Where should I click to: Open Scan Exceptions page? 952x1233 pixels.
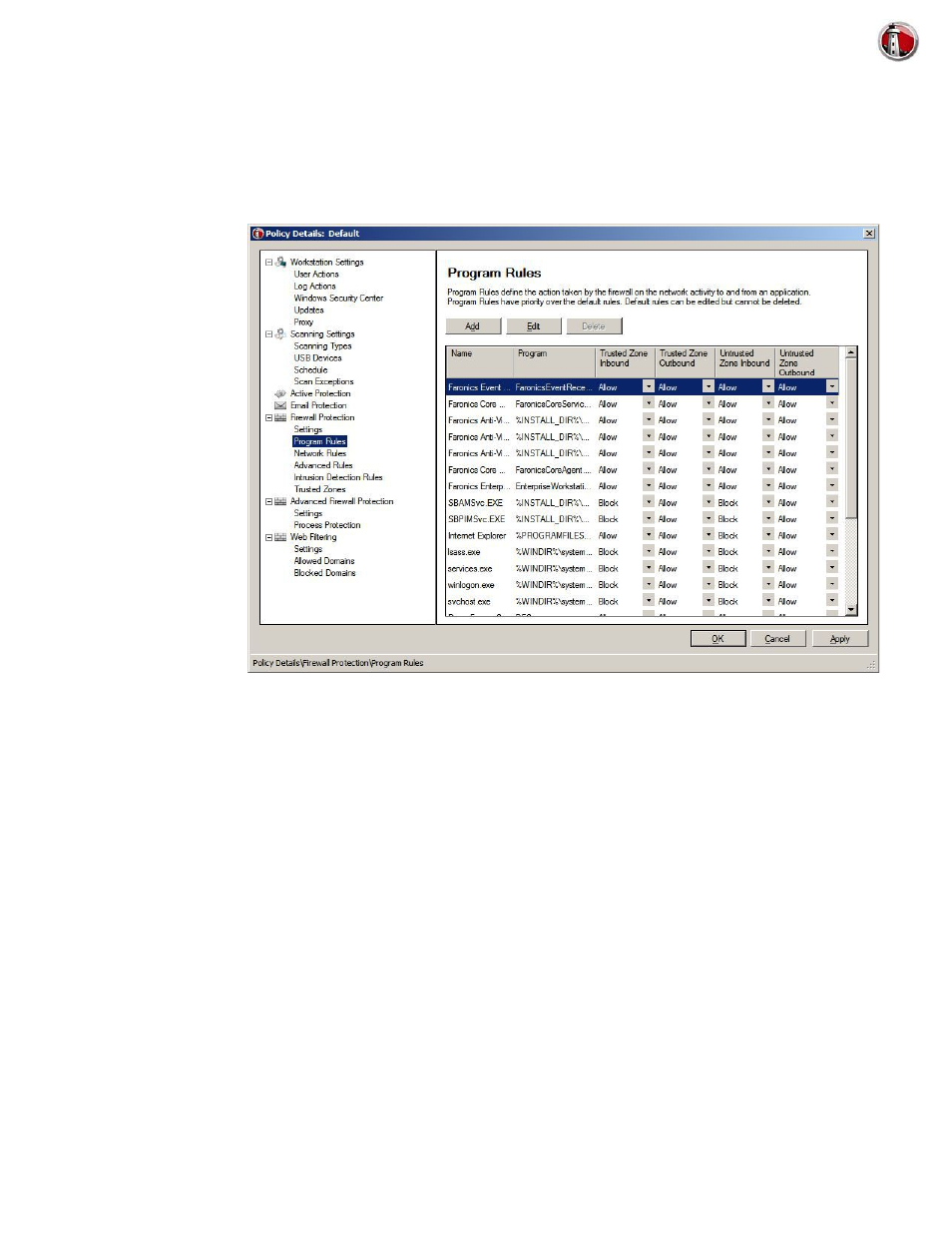(x=323, y=382)
